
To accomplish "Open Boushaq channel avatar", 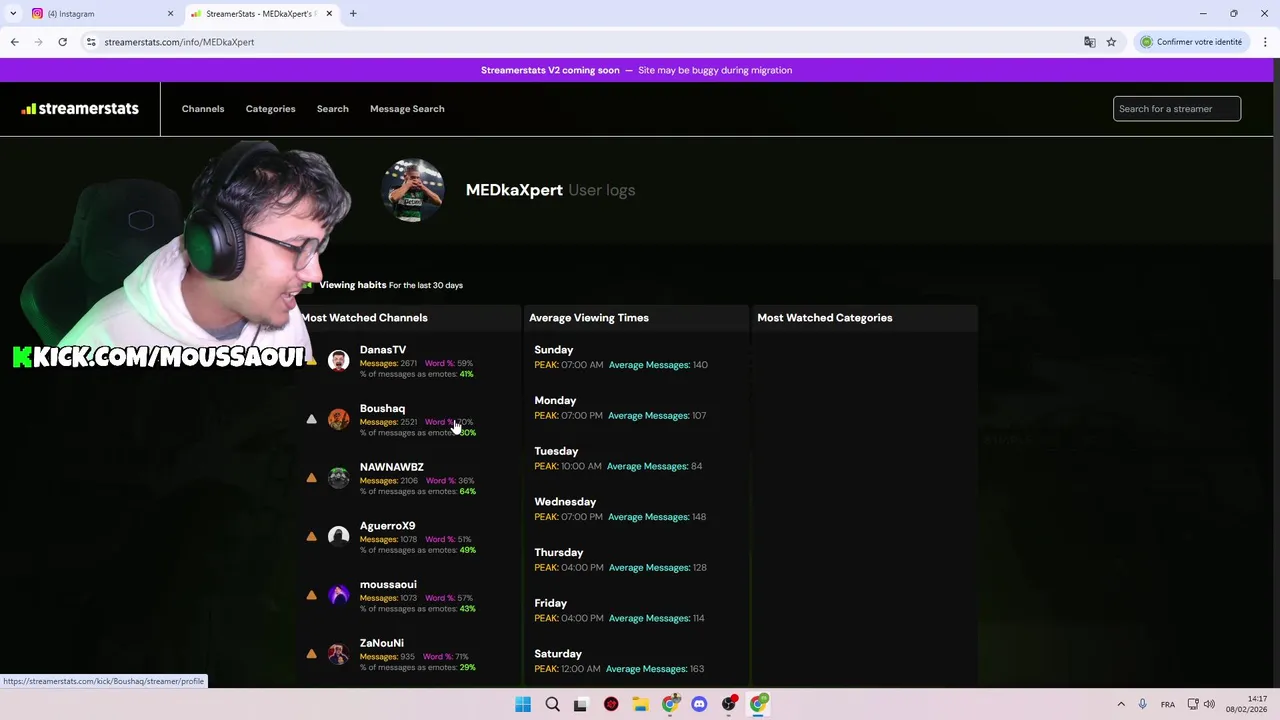I will pyautogui.click(x=339, y=419).
